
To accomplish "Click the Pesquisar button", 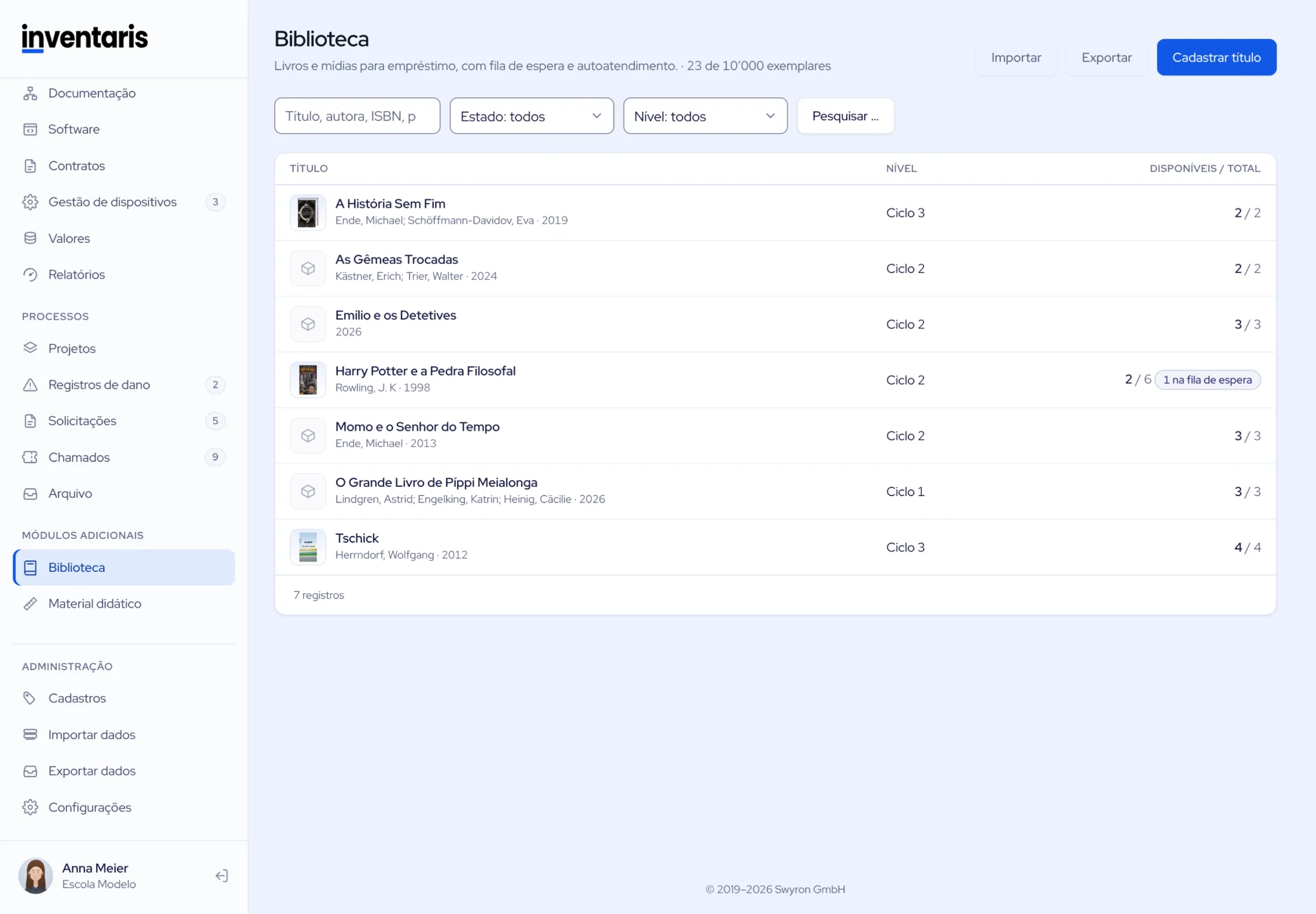I will click(x=845, y=116).
